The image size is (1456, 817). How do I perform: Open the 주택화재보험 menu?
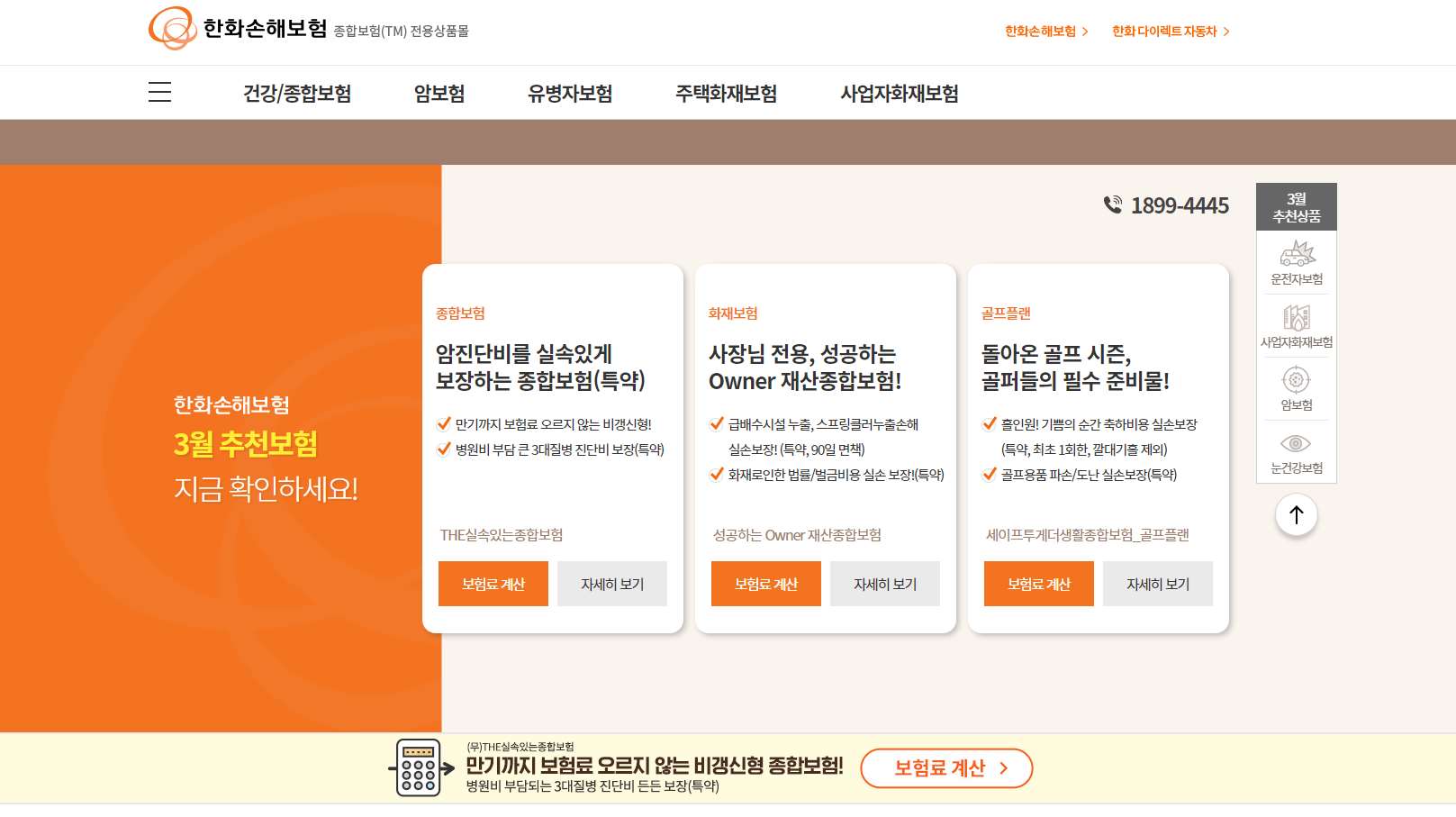click(x=727, y=94)
